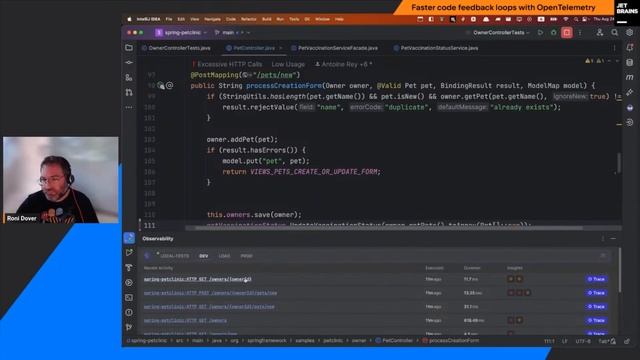Open the HTTP GET /owners/{ownerId} activity link
Screen dimensions: 640x360
pyautogui.click(x=198, y=279)
